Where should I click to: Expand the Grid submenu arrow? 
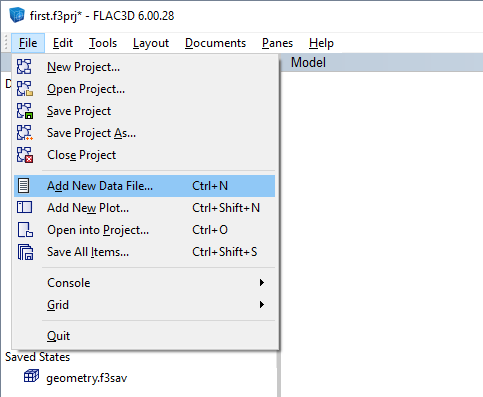point(262,305)
